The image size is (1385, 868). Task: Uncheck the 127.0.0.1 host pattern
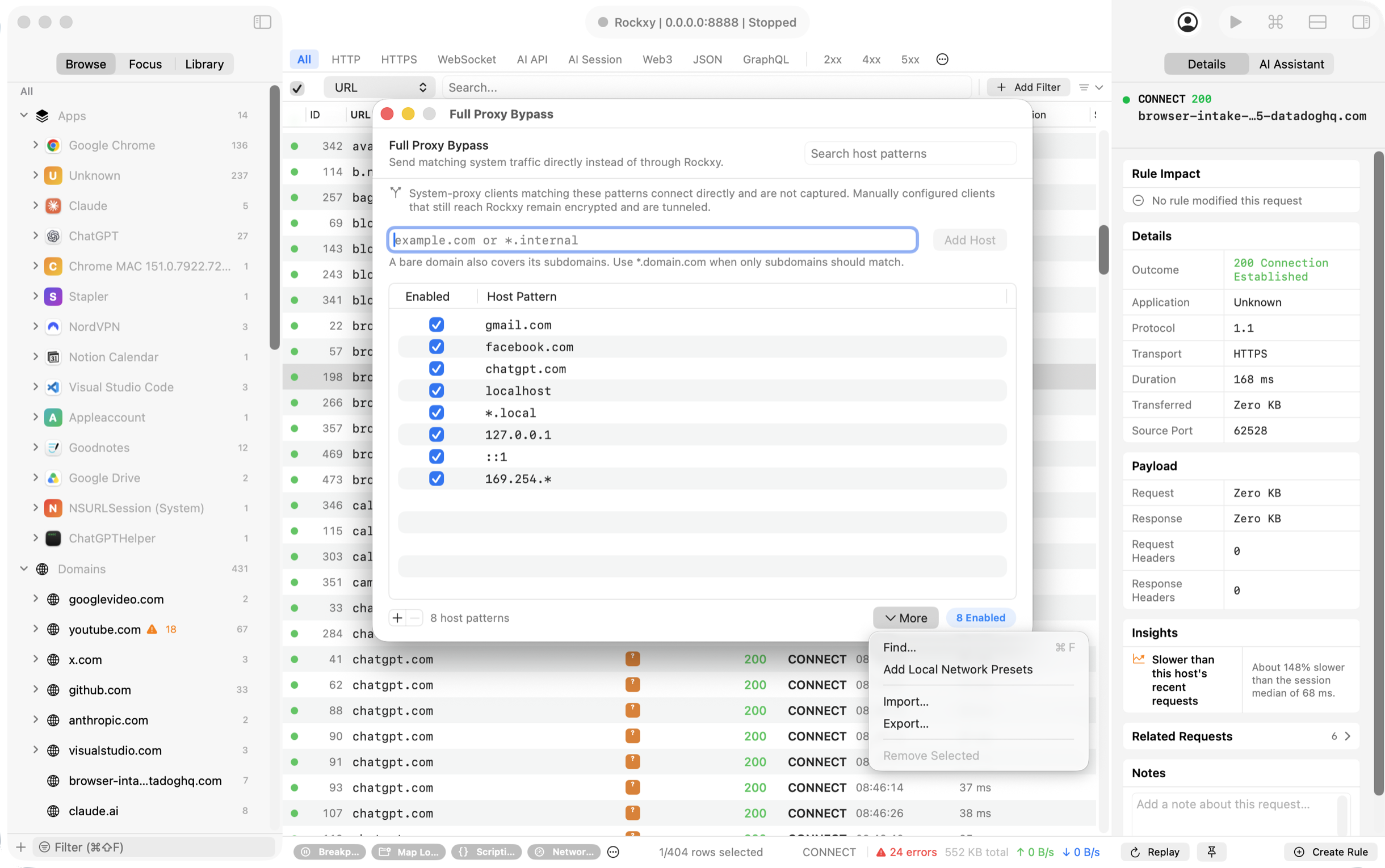[437, 435]
